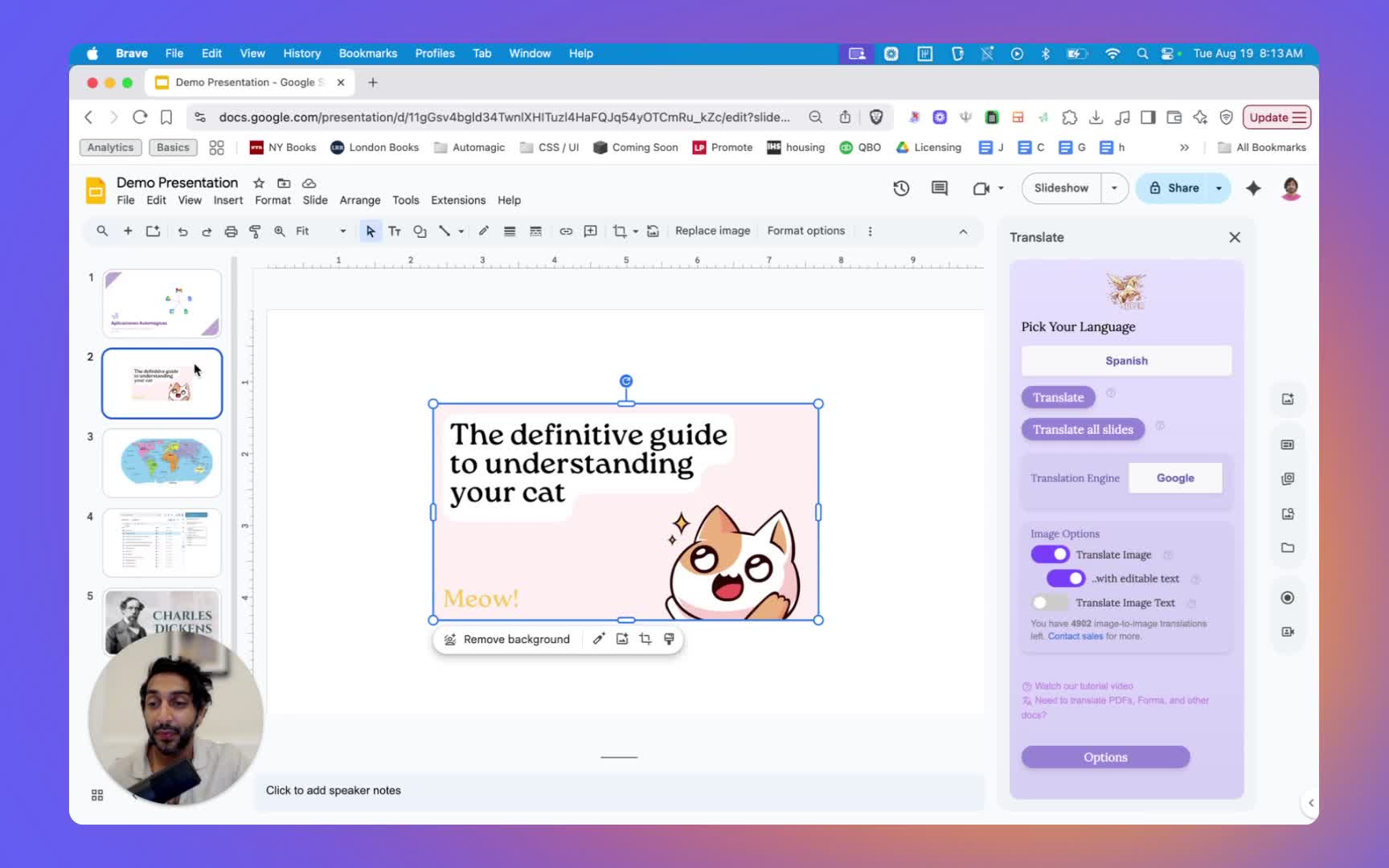Select the world map slide thumbnail
Image resolution: width=1389 pixels, height=868 pixels.
coord(162,462)
